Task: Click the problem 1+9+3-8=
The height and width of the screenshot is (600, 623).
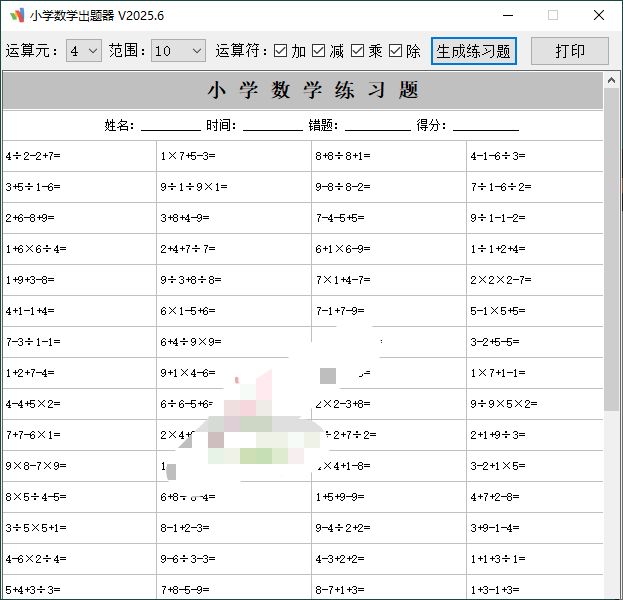Action: click(x=30, y=280)
